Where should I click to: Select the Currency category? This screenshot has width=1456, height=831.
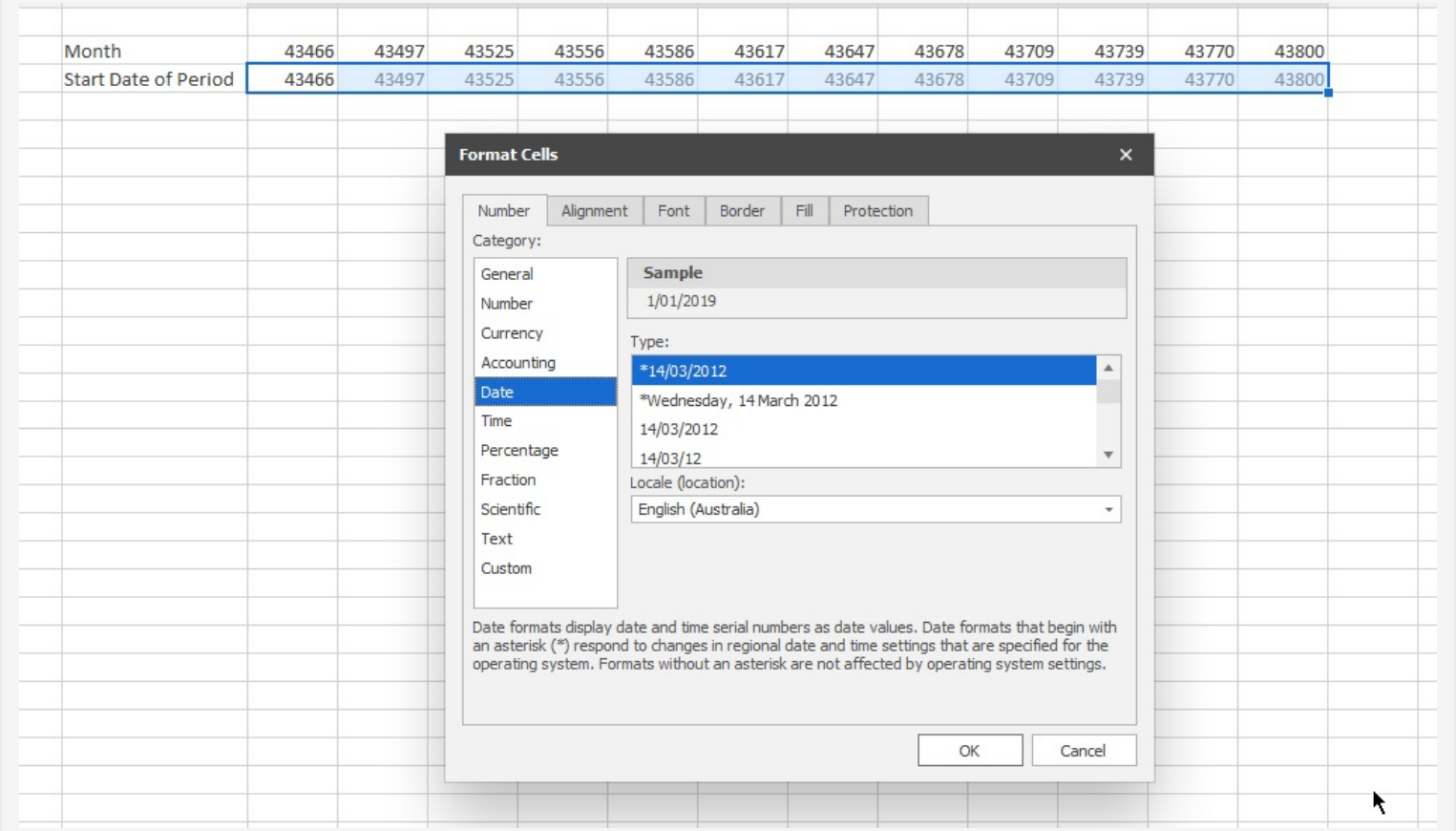point(513,332)
